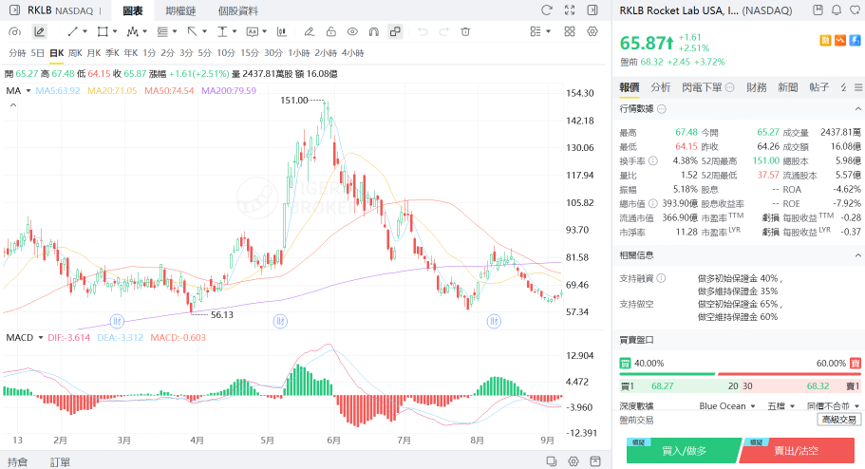Click the 買入/做多 button
Image resolution: width=865 pixels, height=469 pixels.
[x=684, y=451]
